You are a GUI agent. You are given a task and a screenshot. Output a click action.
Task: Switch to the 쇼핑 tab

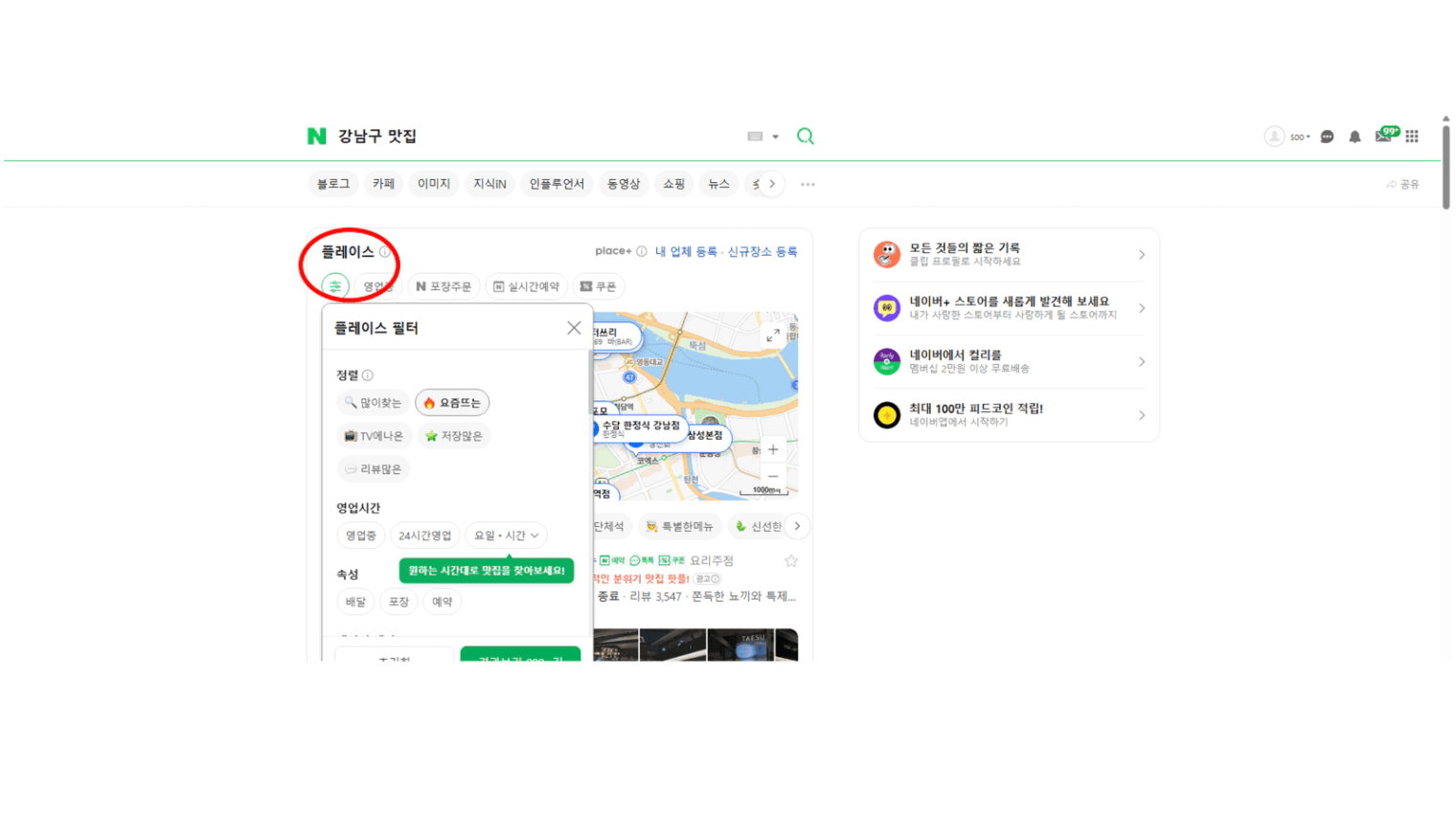[x=673, y=184]
